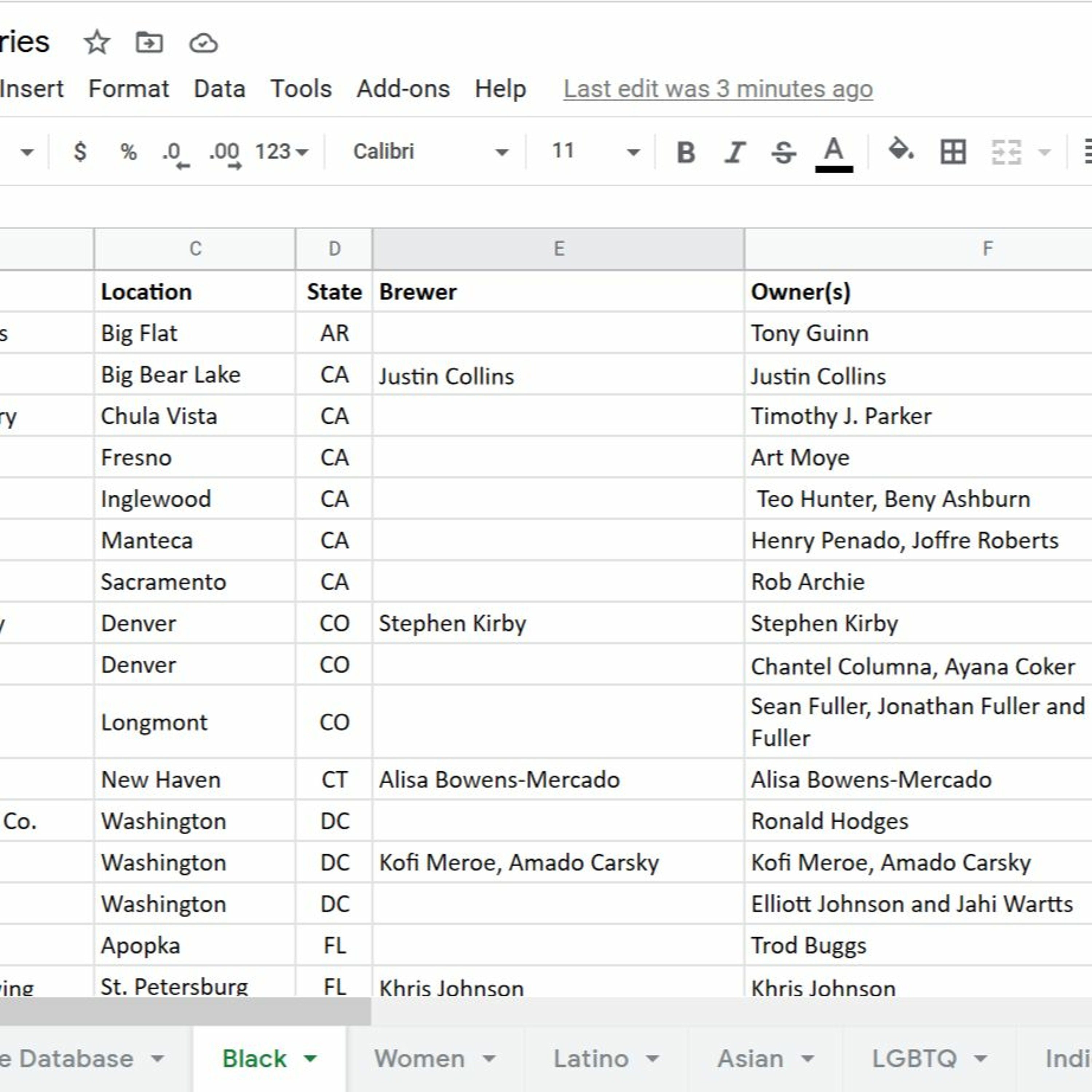The image size is (1092, 1092).
Task: Check the cloud save status icon
Action: coord(203,43)
